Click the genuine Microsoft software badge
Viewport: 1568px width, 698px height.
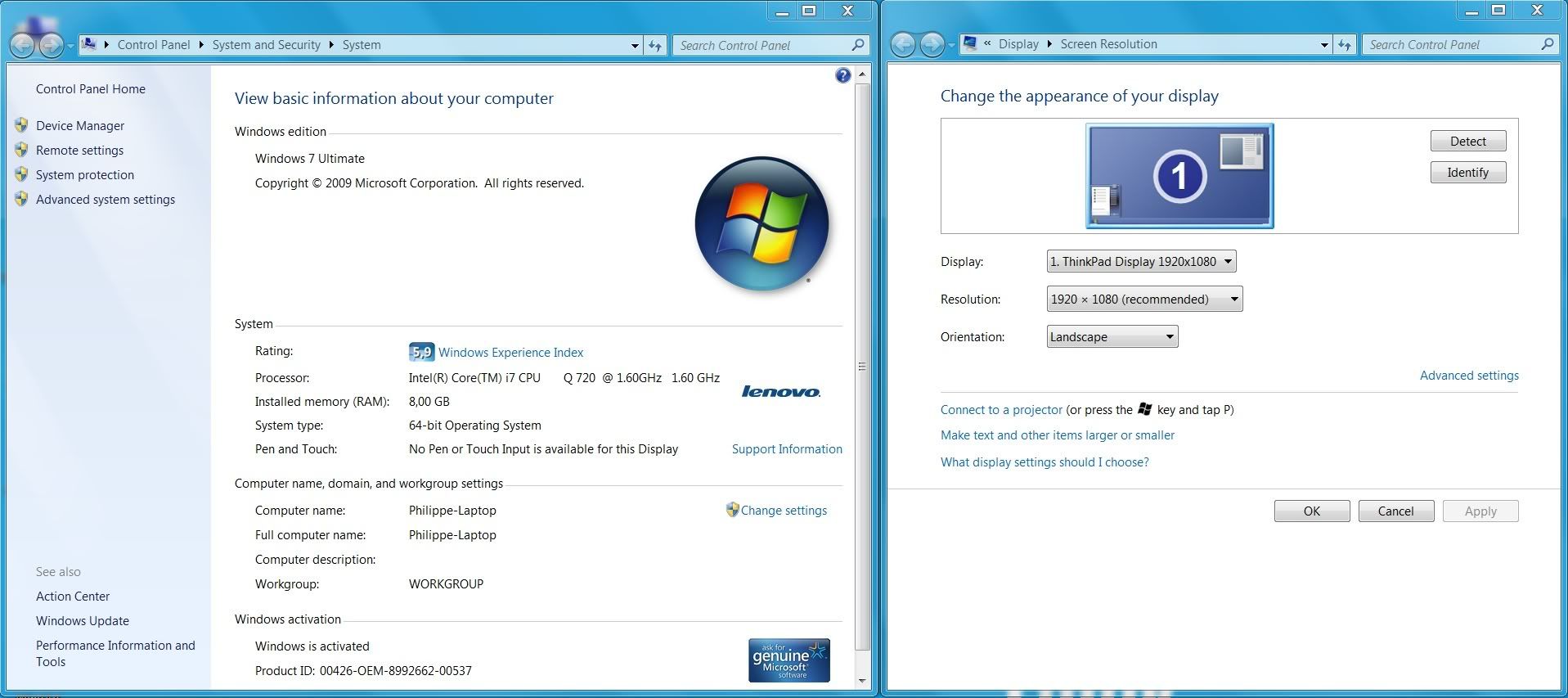[x=789, y=660]
